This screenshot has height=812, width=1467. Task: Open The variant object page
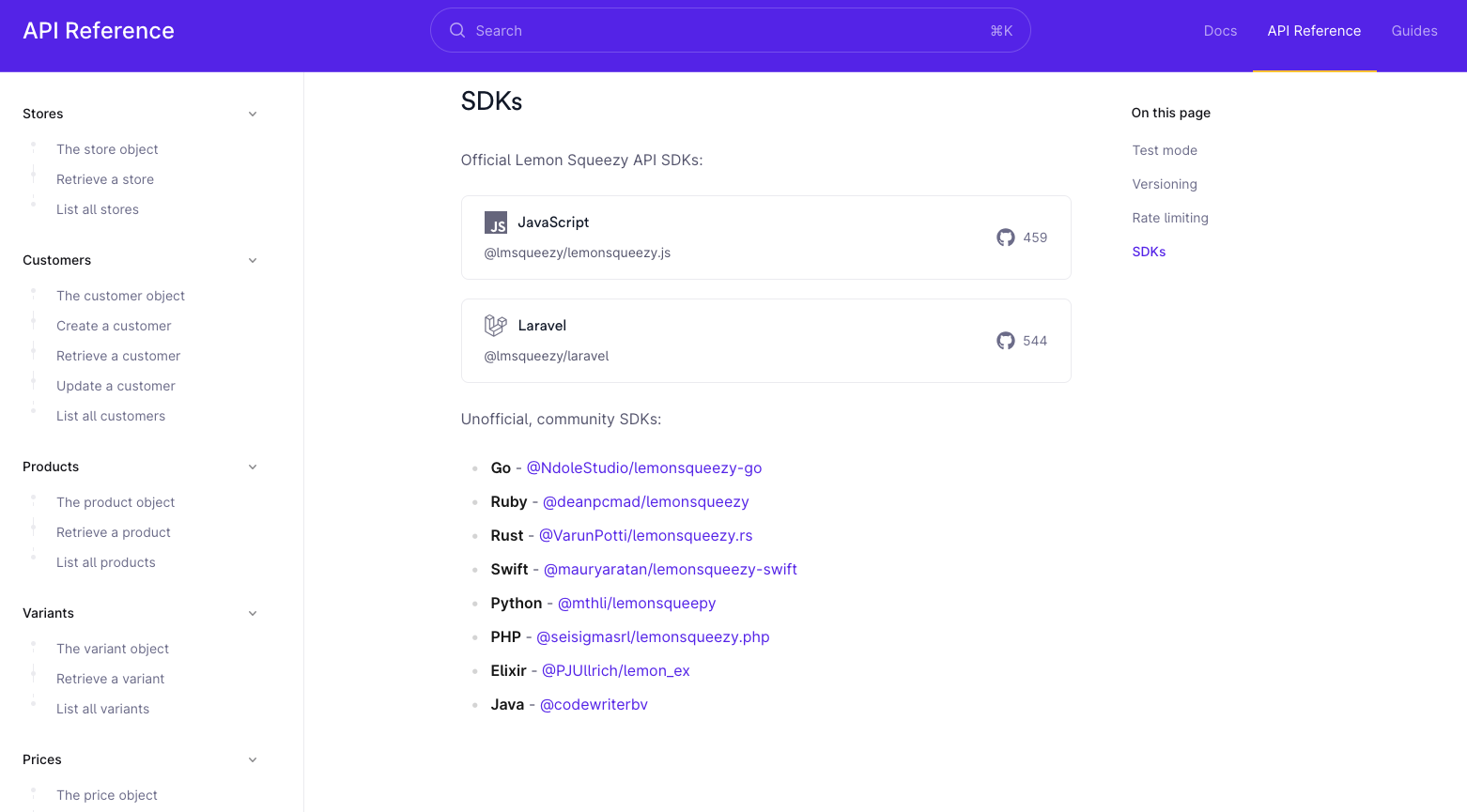click(x=113, y=649)
